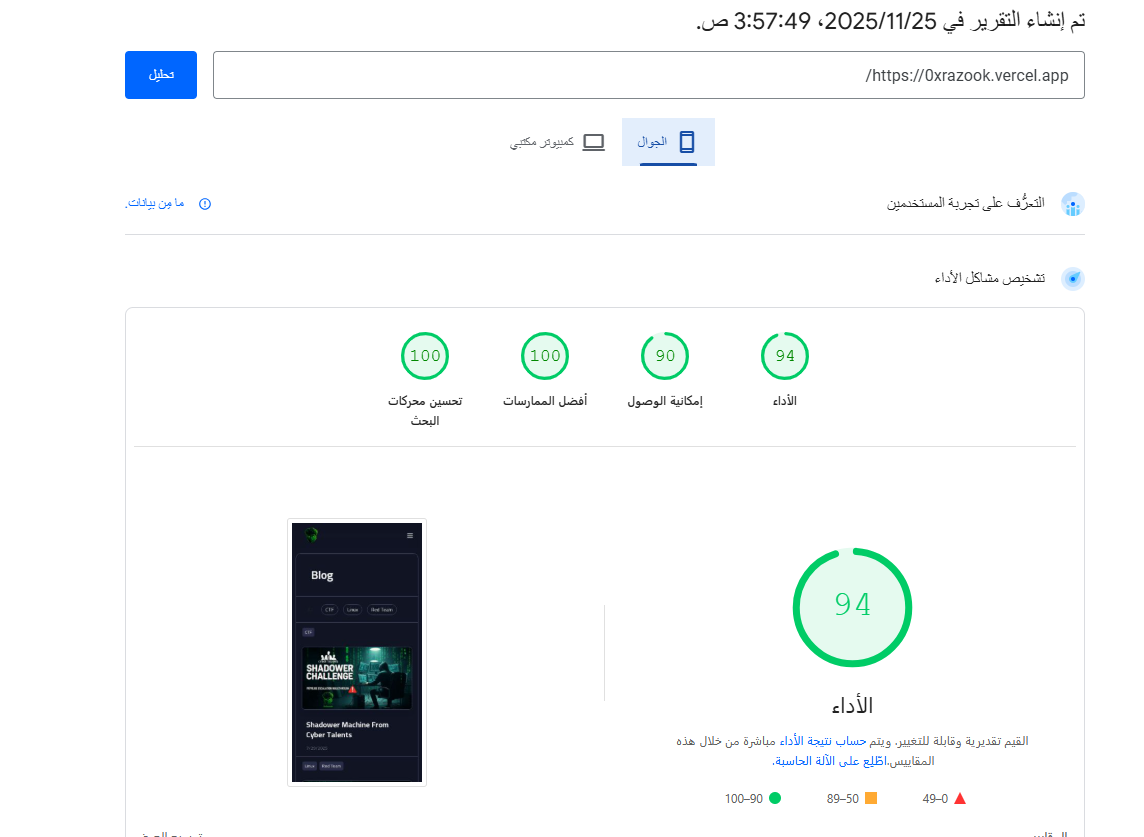Viewport: 1144px width, 837px height.
Task: Click the إمكانية الوصول label text
Action: coord(665,401)
